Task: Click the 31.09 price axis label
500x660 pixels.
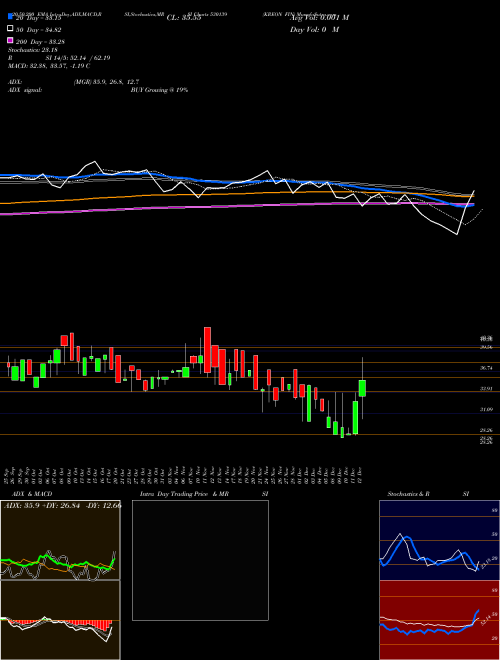Action: tap(486, 409)
